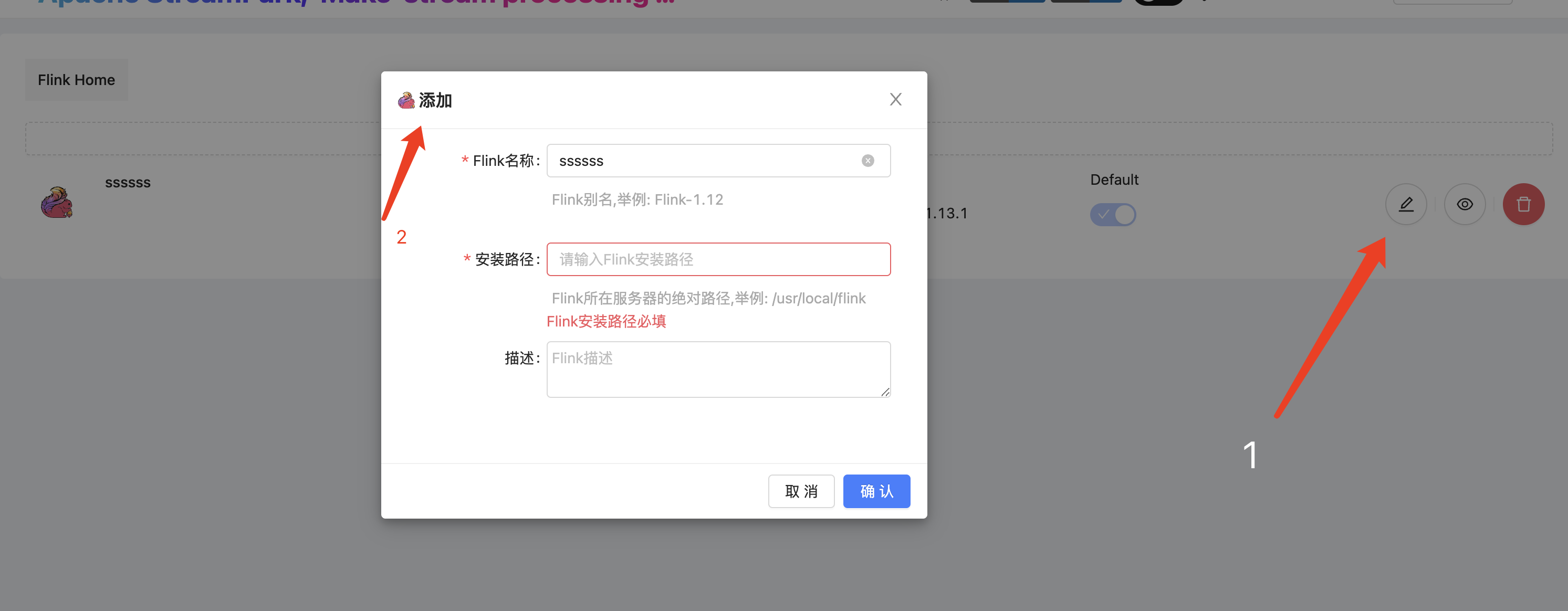Toggle the Default switch for ssssss
Viewport: 1568px width, 611px height.
pyautogui.click(x=1113, y=215)
